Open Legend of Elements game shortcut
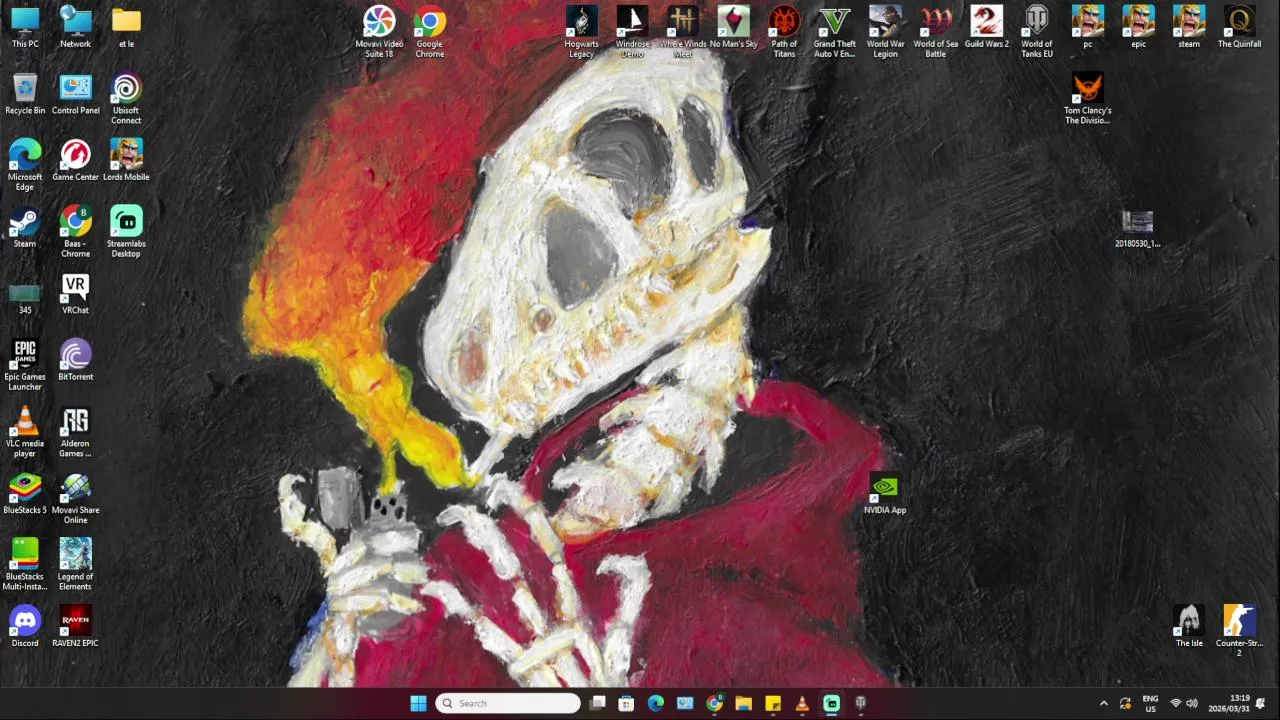Screen dimensions: 1280x720 (x=75, y=565)
